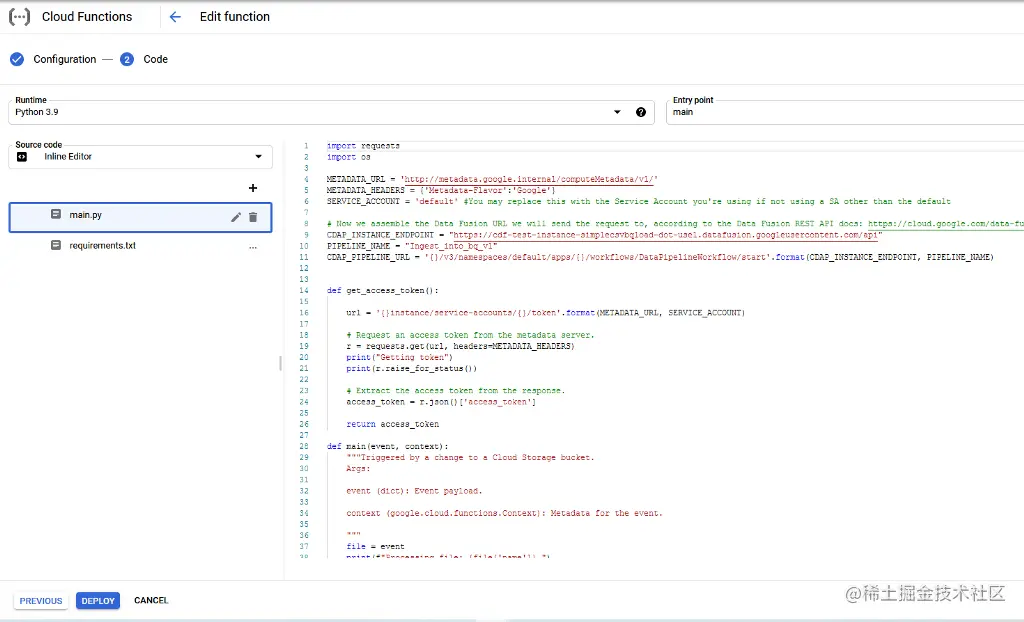Click 'def get_access_token():' line
Image resolution: width=1024 pixels, height=622 pixels.
(x=383, y=290)
